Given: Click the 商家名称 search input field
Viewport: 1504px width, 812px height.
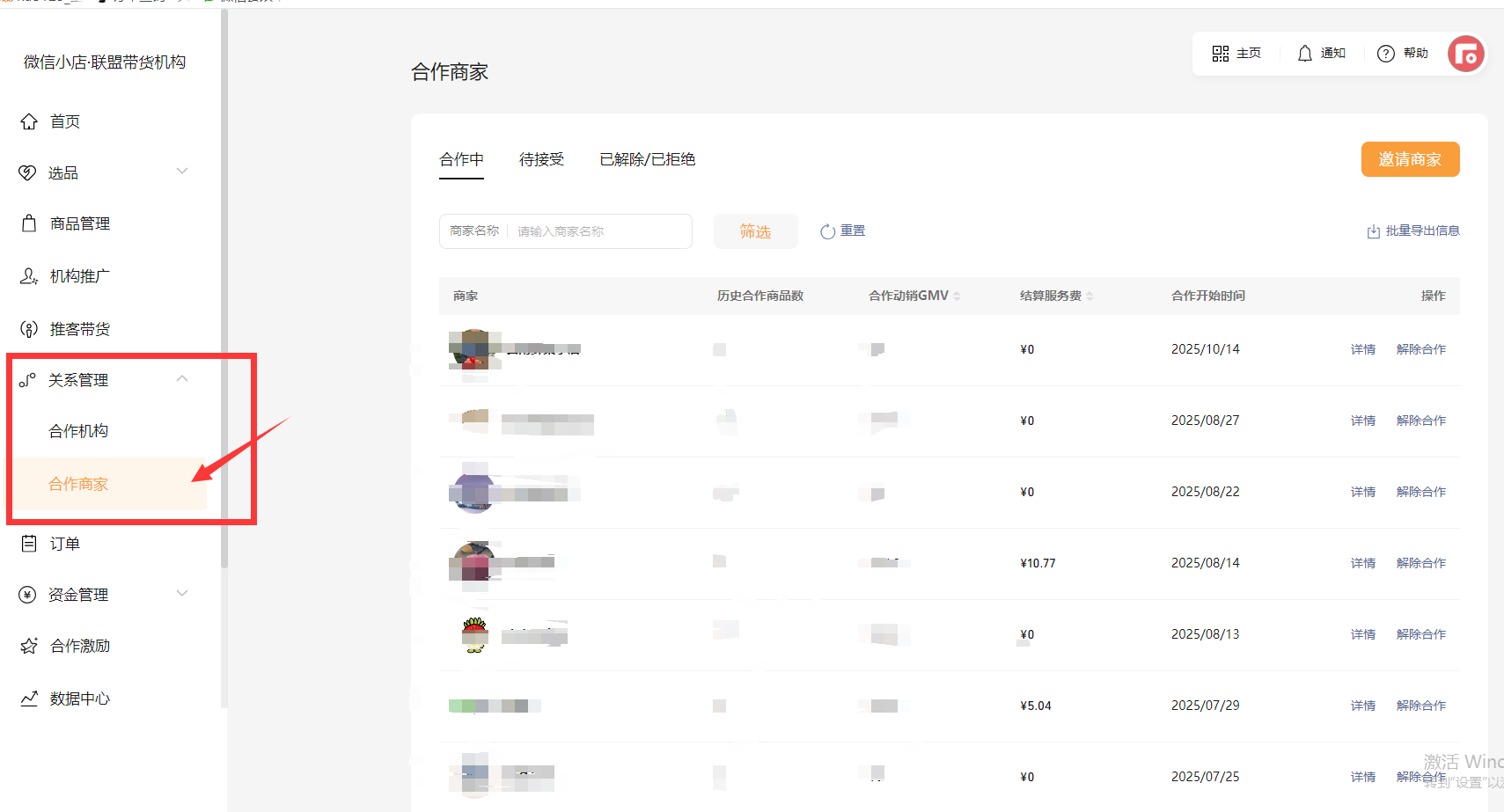Looking at the screenshot, I should pos(598,231).
